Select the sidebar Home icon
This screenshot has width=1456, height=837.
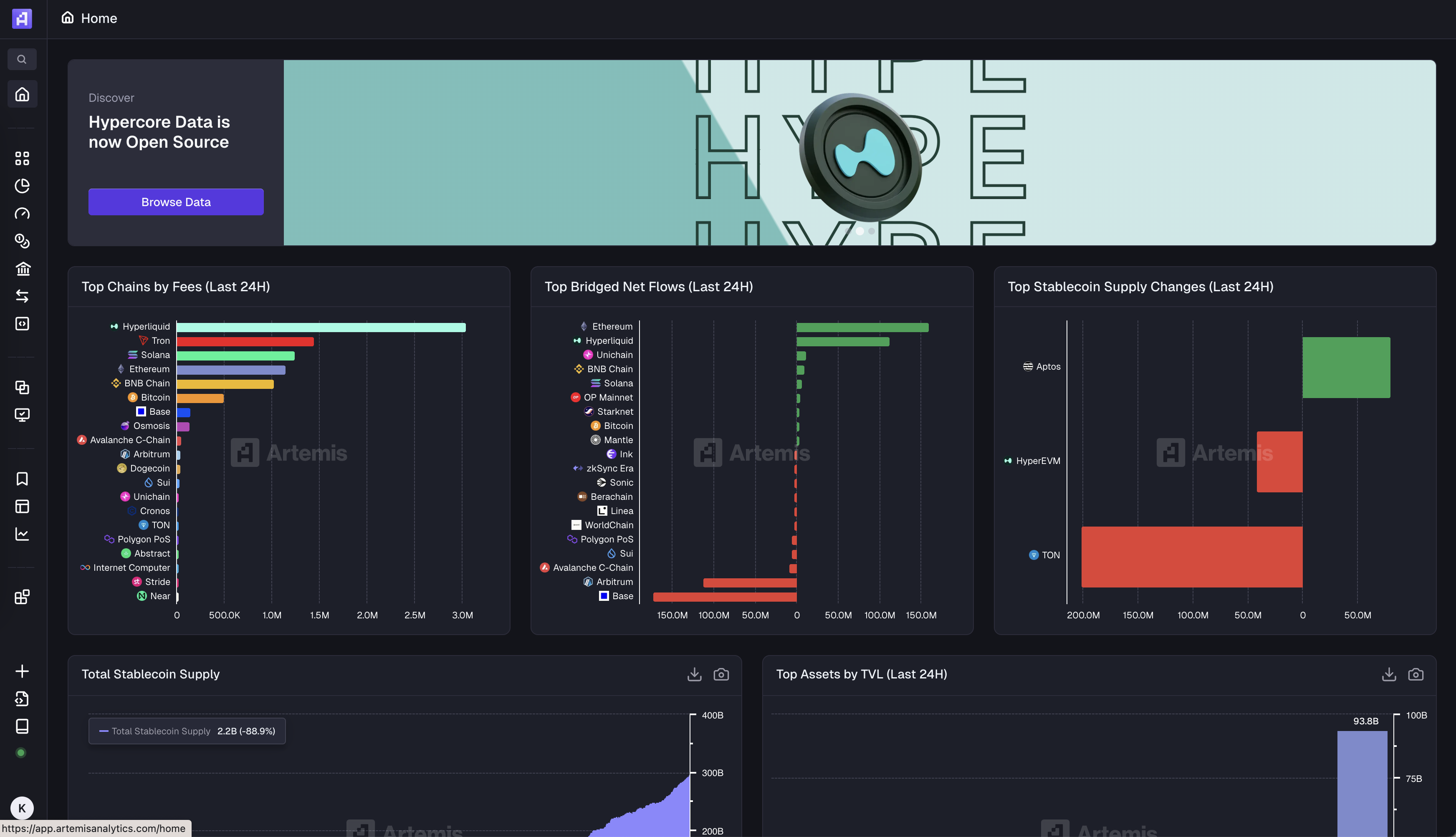coord(22,94)
